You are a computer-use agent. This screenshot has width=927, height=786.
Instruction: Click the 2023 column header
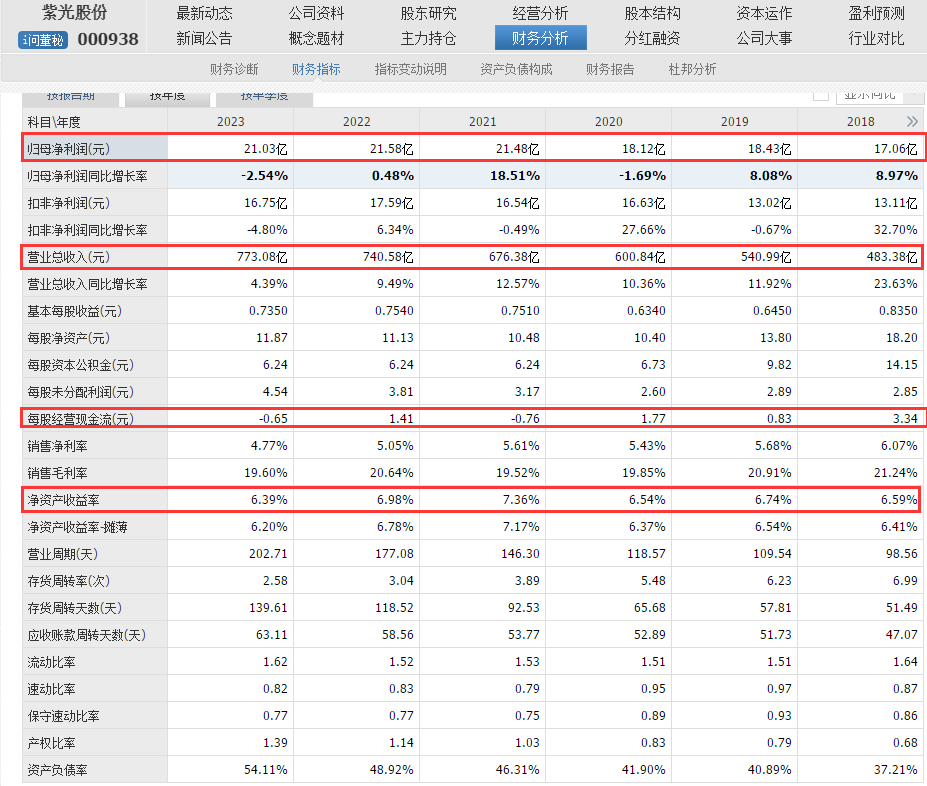[x=231, y=122]
